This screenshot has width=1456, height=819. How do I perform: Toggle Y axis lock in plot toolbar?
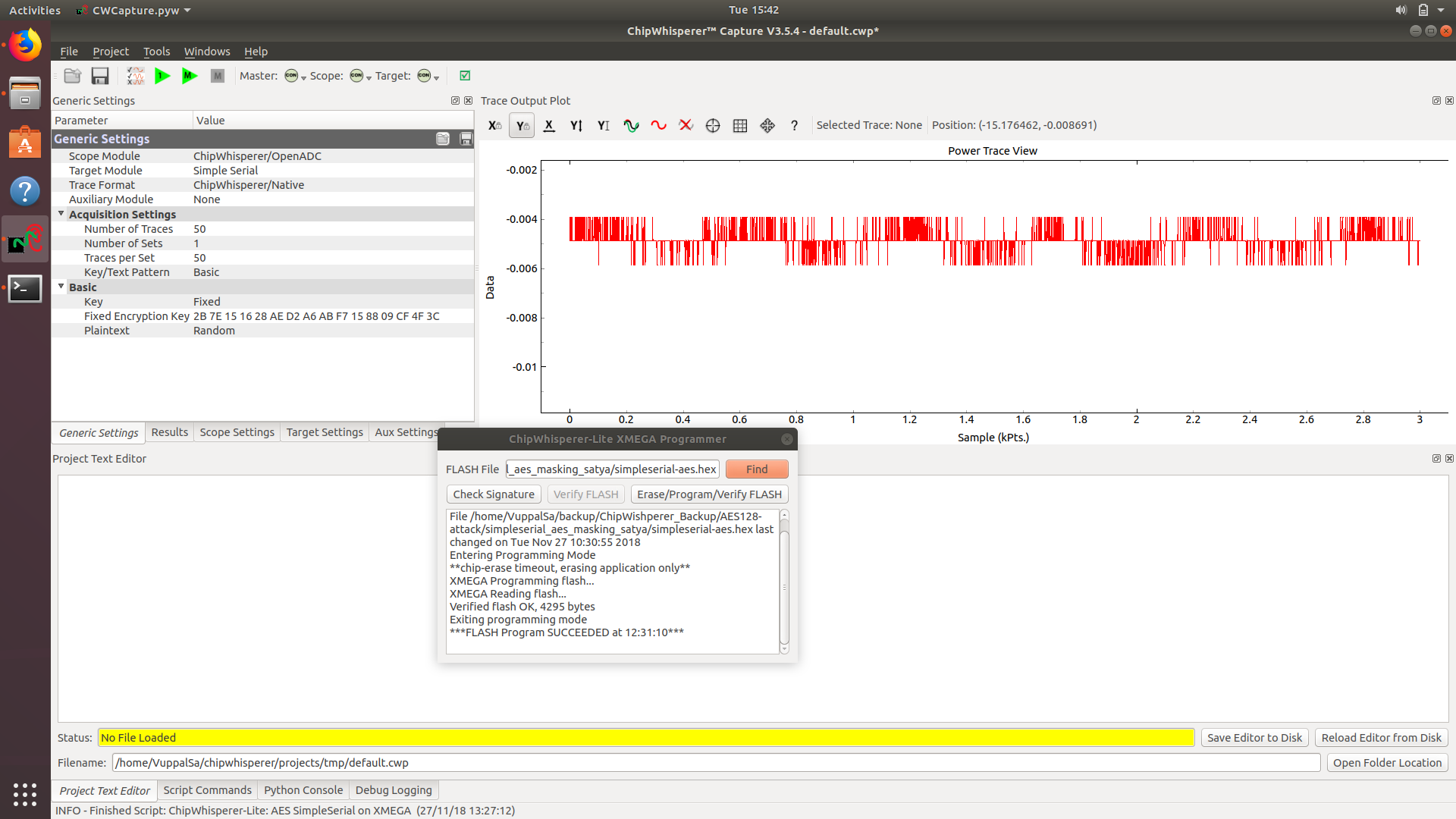pyautogui.click(x=522, y=126)
